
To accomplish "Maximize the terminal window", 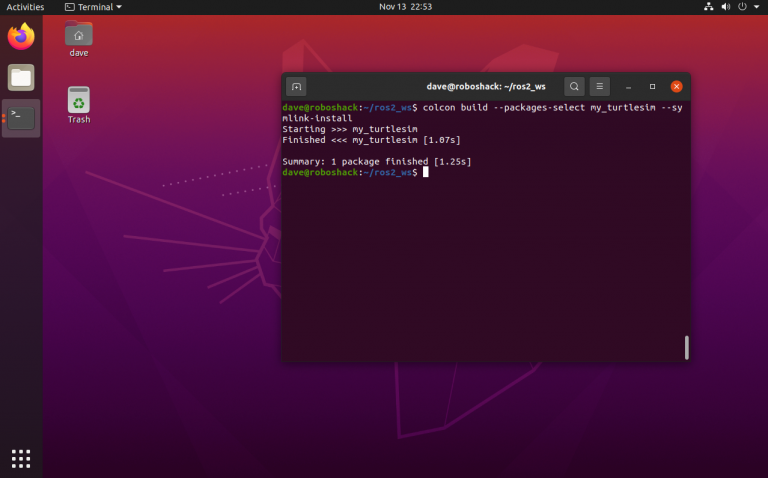I will [x=652, y=87].
